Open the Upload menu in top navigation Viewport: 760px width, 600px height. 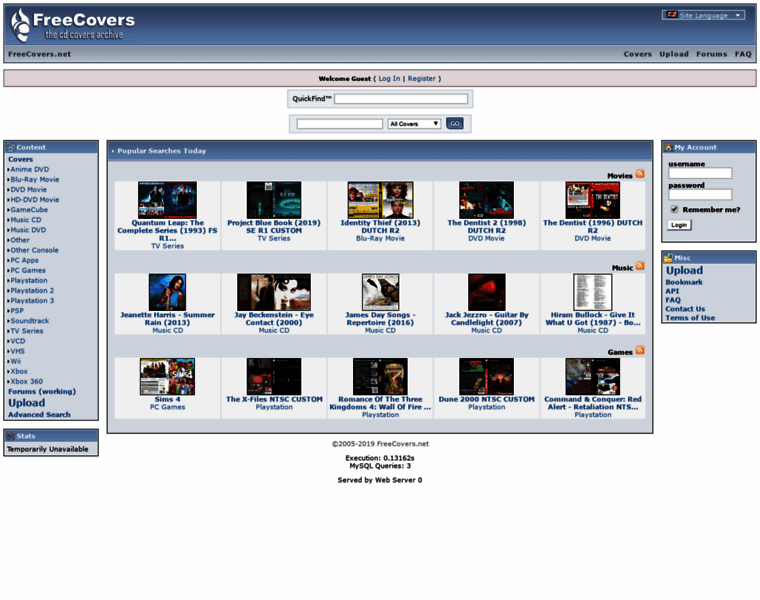pyautogui.click(x=674, y=54)
